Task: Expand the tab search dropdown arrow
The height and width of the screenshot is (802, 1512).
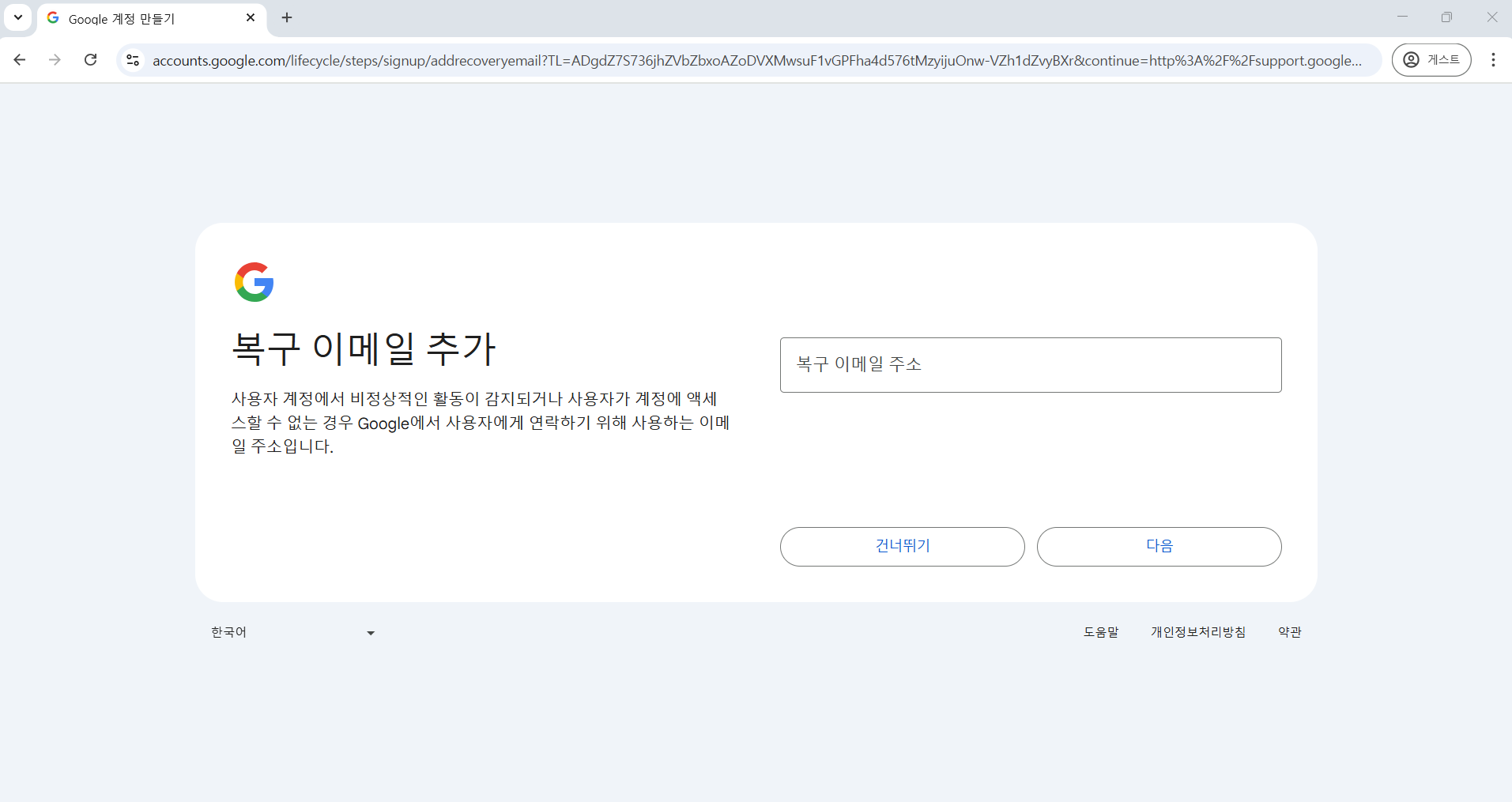Action: tap(18, 17)
